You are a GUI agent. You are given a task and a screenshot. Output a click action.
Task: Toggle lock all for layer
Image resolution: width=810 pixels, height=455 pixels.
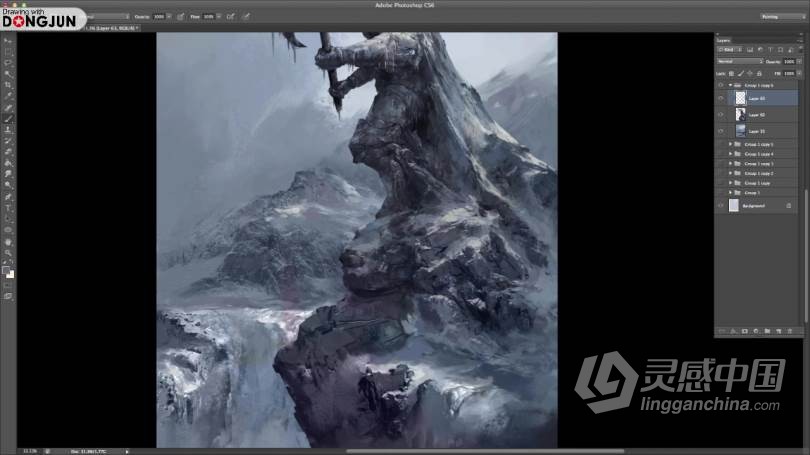759,74
